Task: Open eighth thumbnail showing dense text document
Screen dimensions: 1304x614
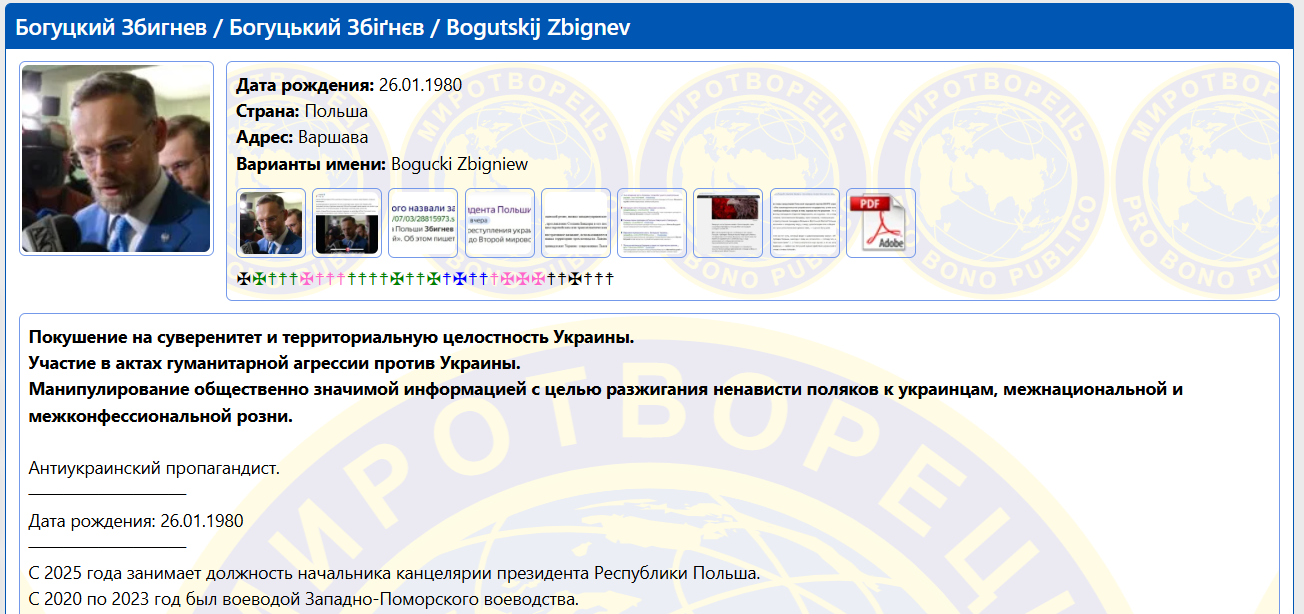Action: click(805, 223)
